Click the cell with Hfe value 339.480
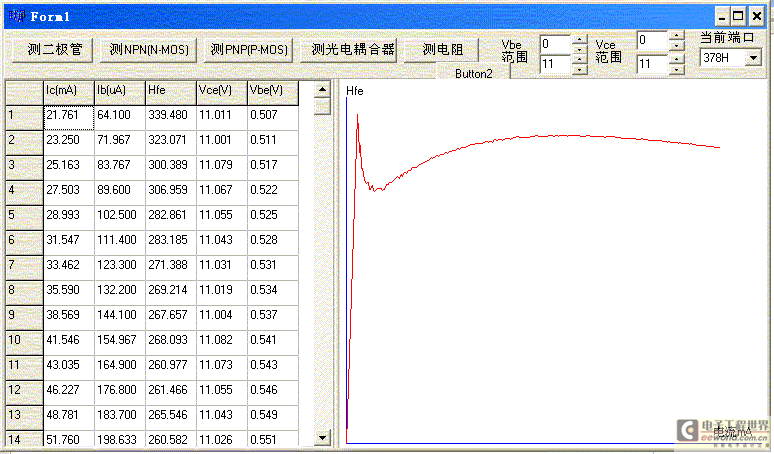774x454 pixels. 171,117
